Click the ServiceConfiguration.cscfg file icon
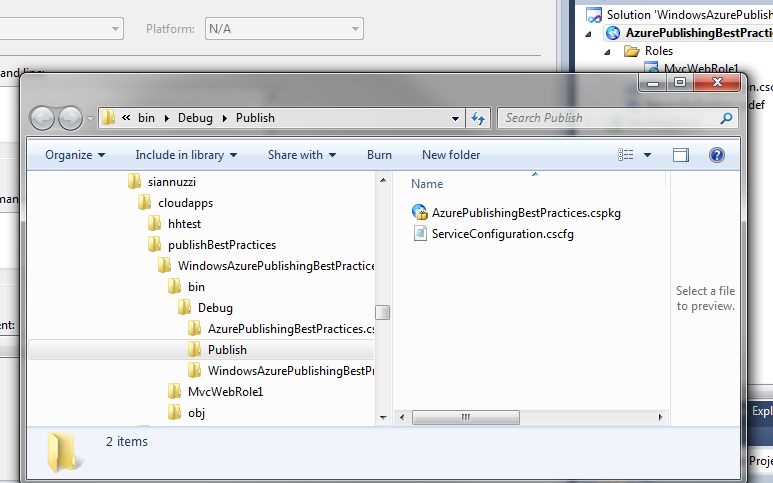This screenshot has height=483, width=773. click(420, 233)
